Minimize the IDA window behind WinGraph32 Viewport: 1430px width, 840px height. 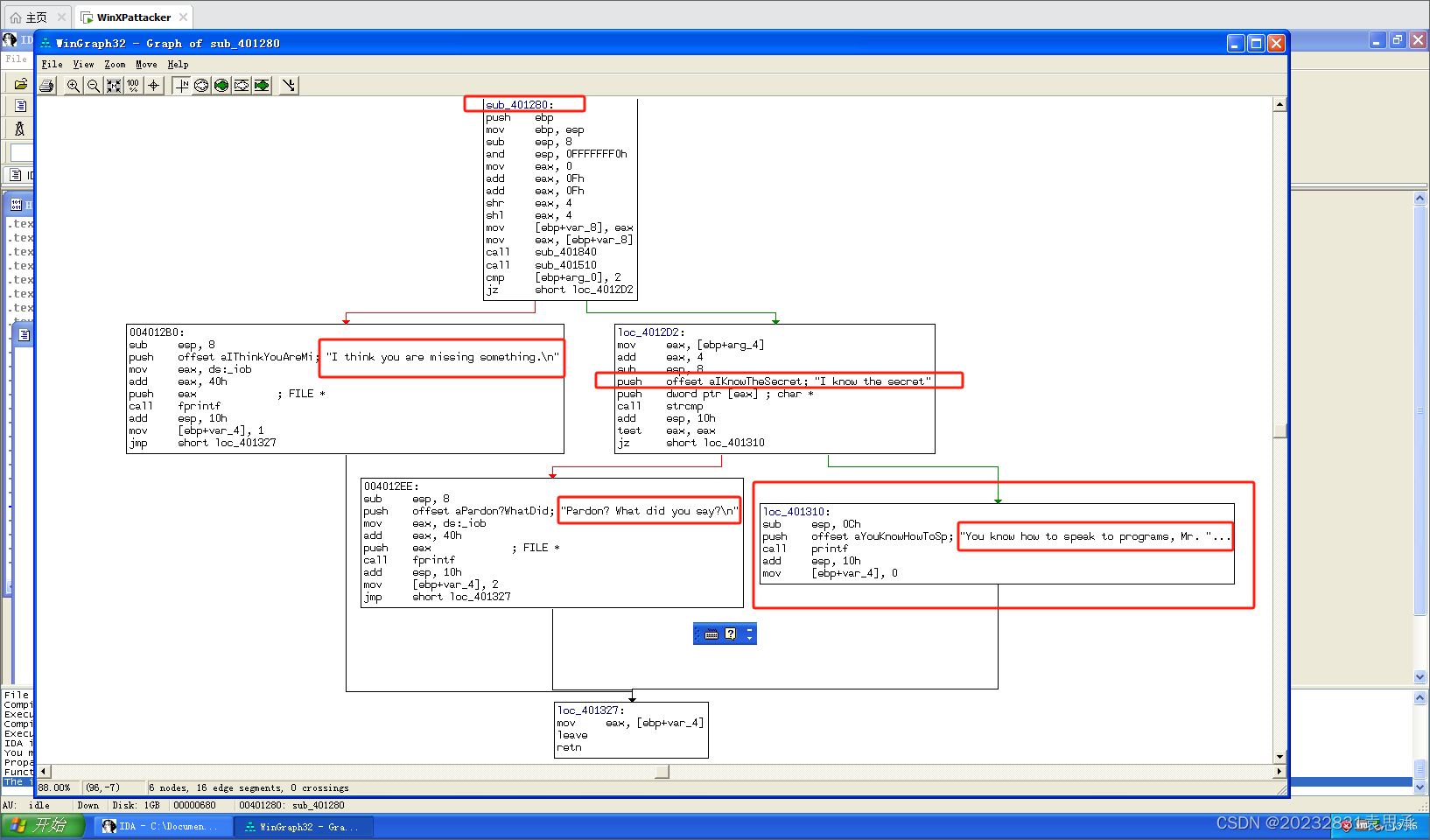tap(1377, 40)
